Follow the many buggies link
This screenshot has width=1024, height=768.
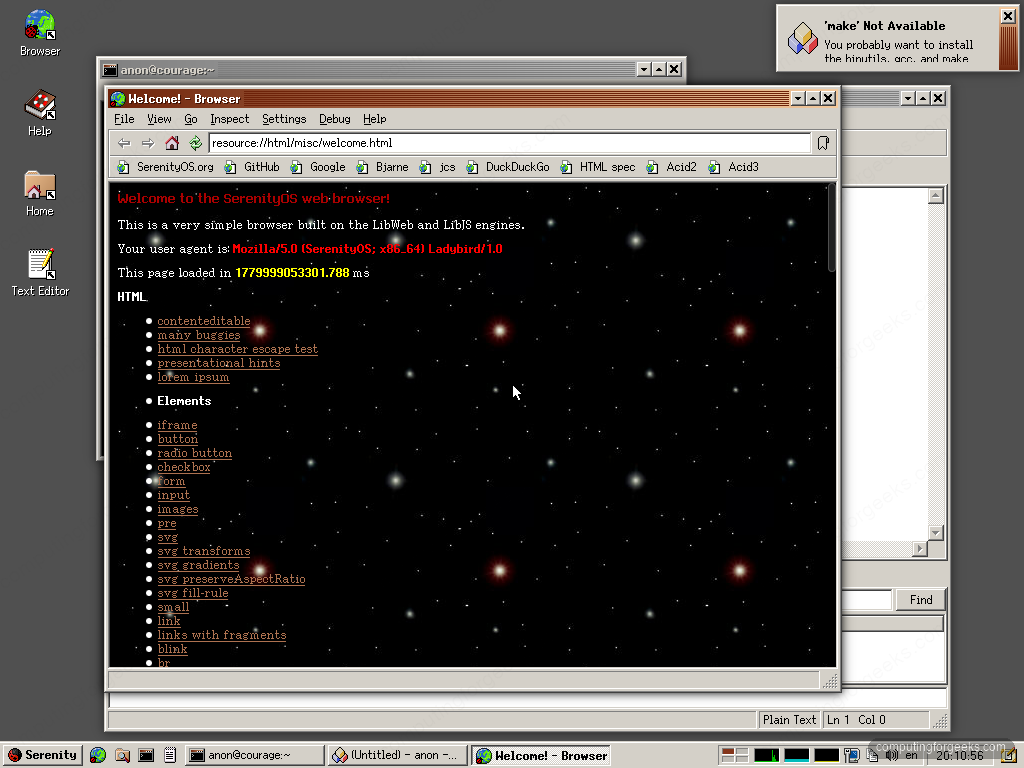click(199, 335)
